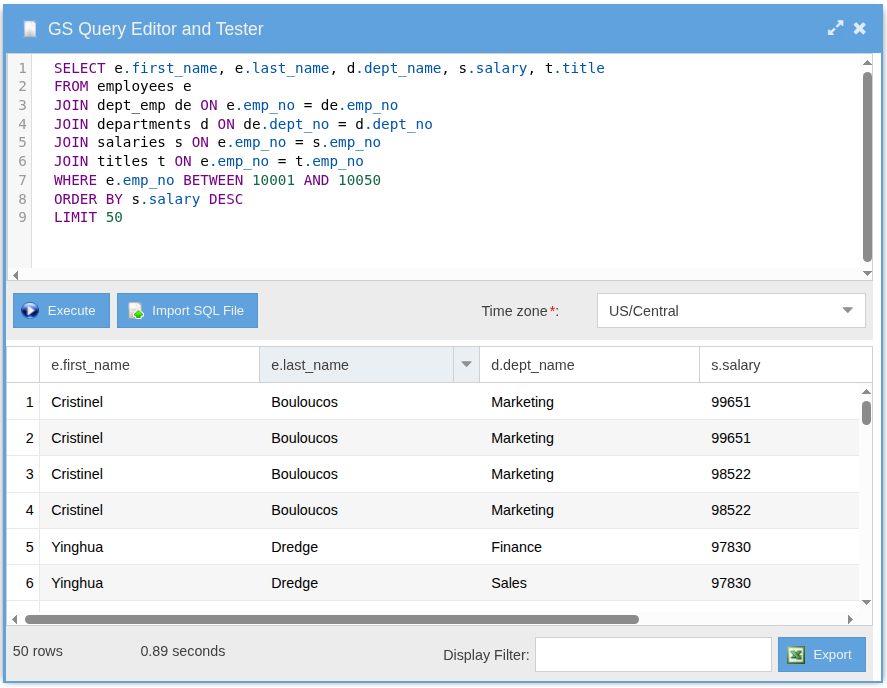Click 'FROM employees e' on line 2
The height and width of the screenshot is (688, 887).
point(123,87)
